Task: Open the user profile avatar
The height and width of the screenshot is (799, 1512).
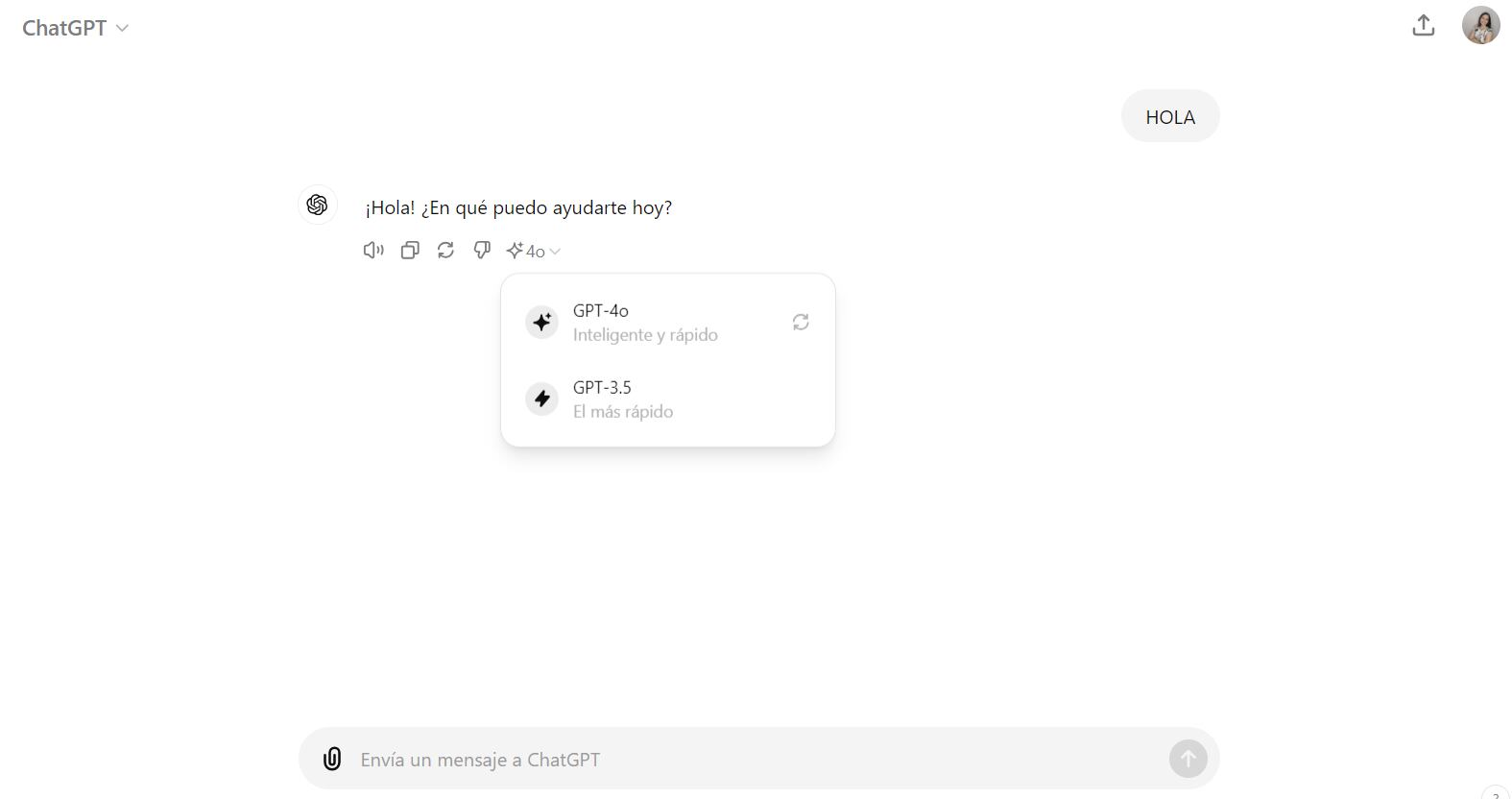Action: (x=1480, y=26)
